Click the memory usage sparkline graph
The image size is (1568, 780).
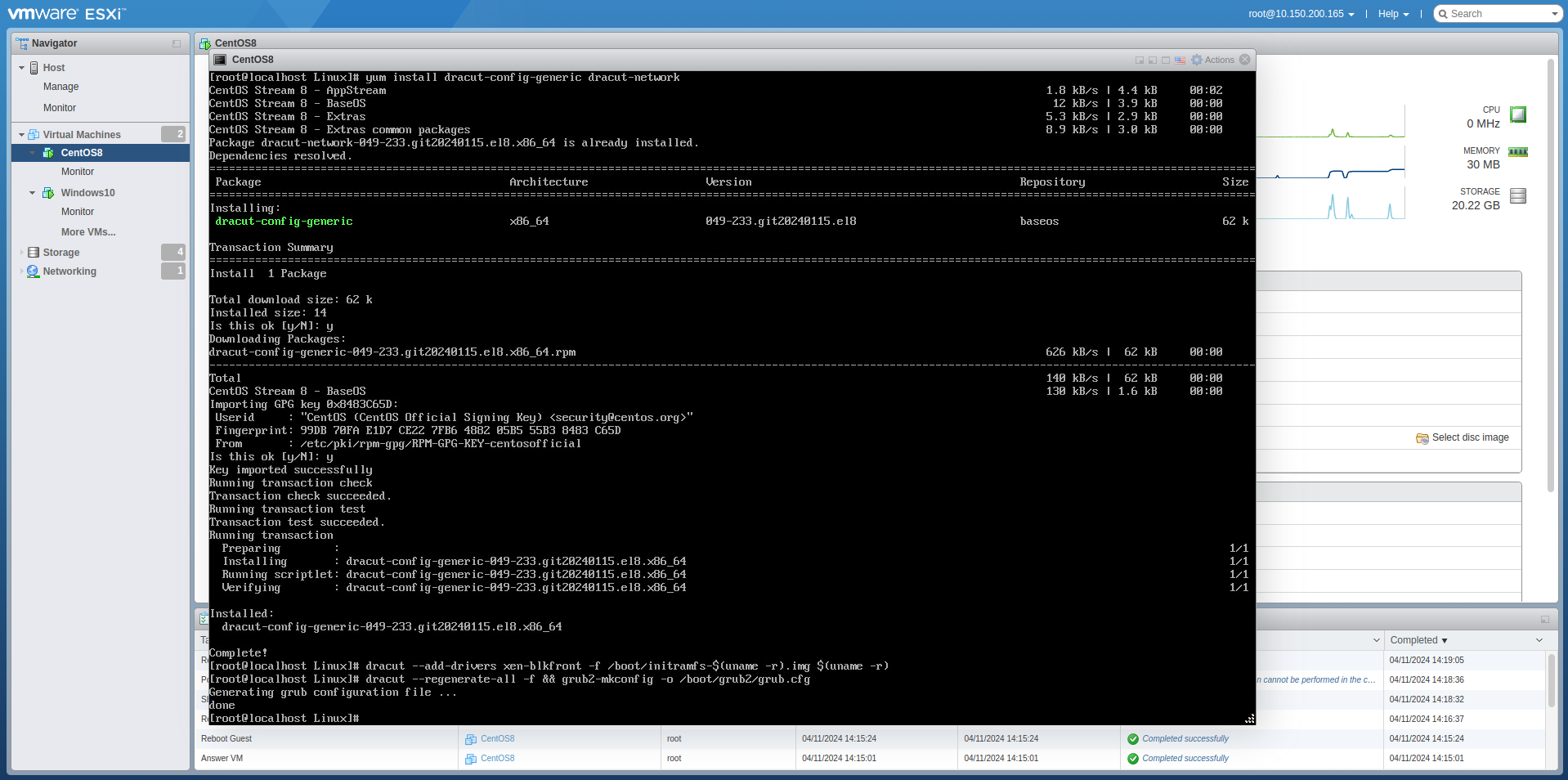(1330, 163)
